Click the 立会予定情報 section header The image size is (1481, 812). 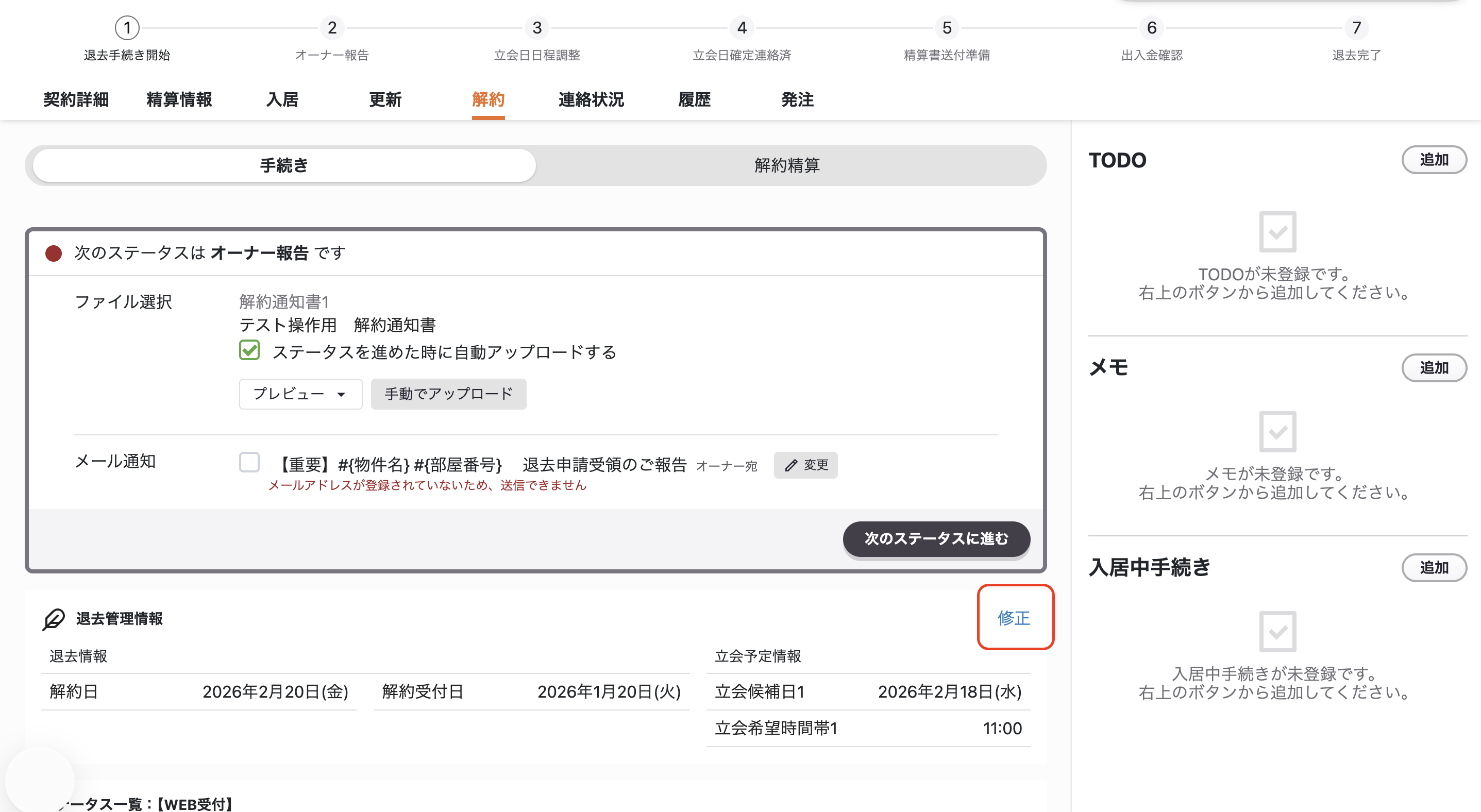[758, 656]
